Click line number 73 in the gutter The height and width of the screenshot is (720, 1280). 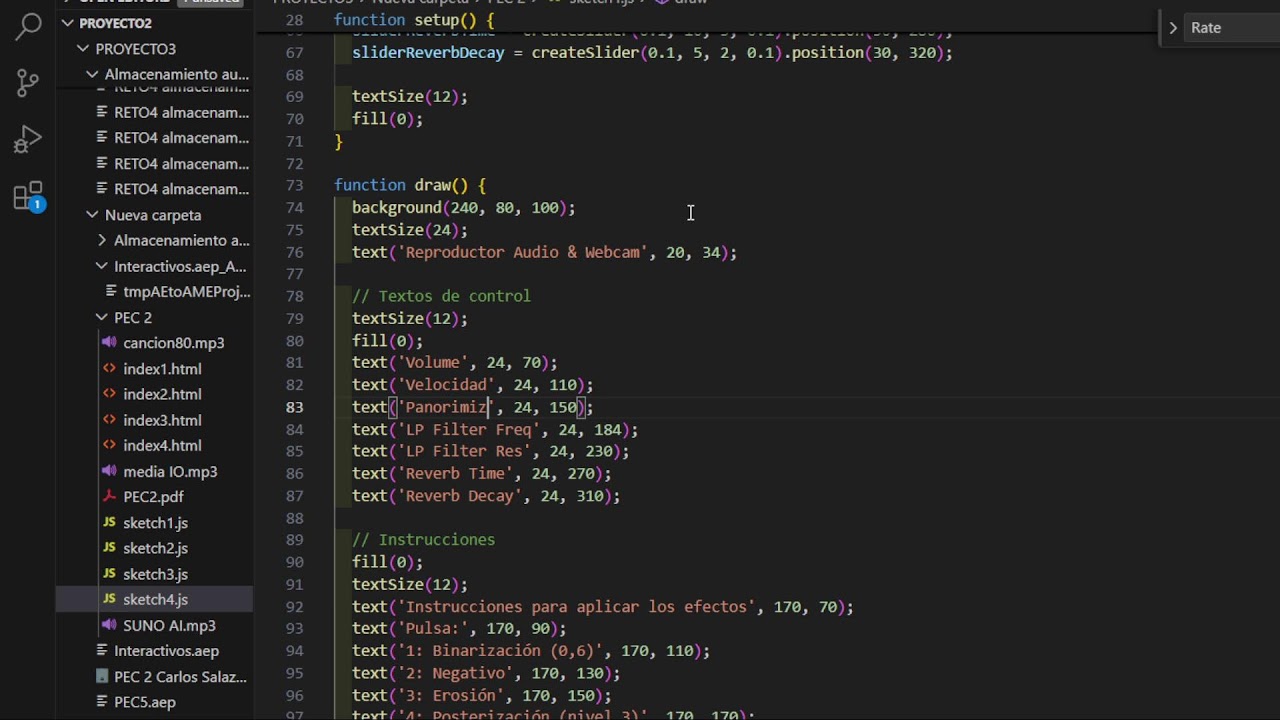pos(294,185)
